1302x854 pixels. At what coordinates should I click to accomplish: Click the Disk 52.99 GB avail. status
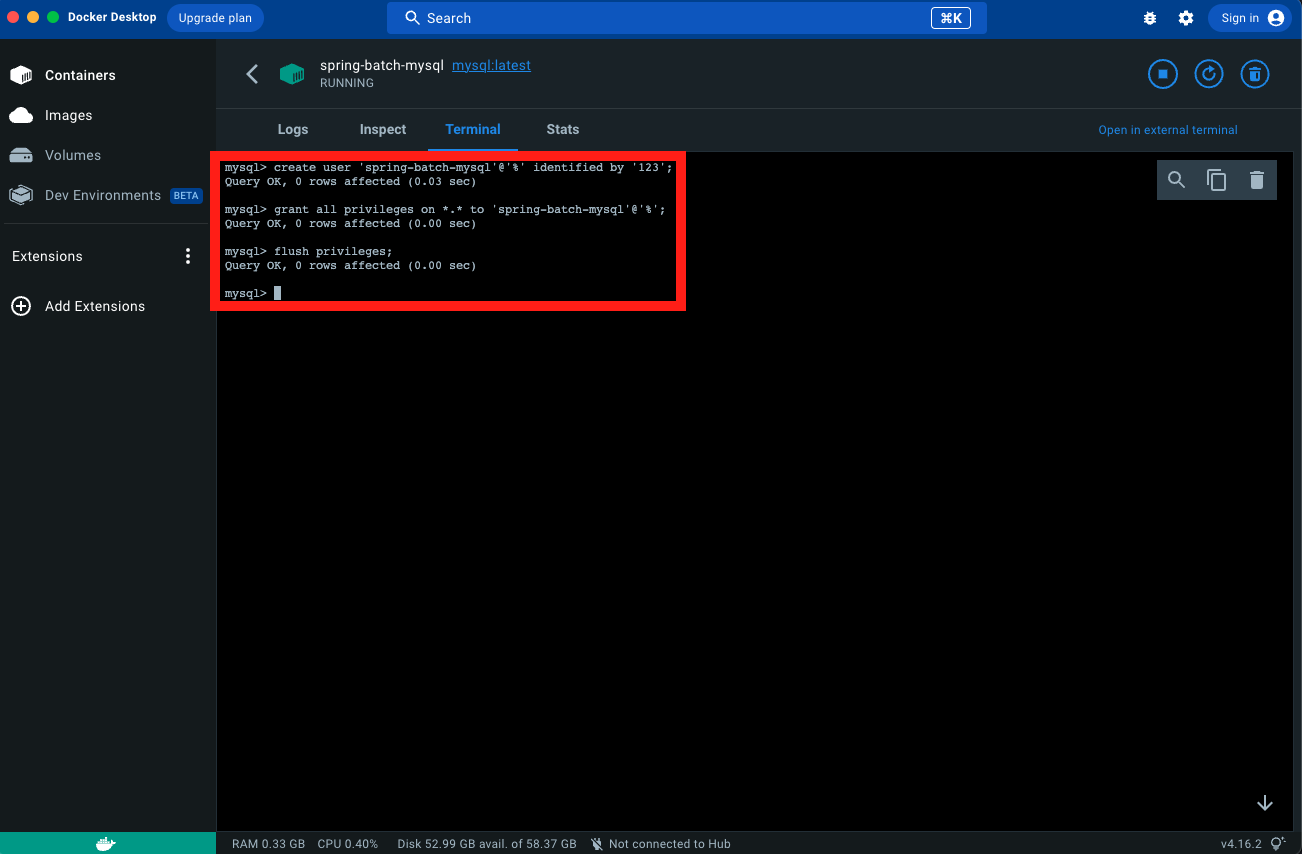pos(486,844)
